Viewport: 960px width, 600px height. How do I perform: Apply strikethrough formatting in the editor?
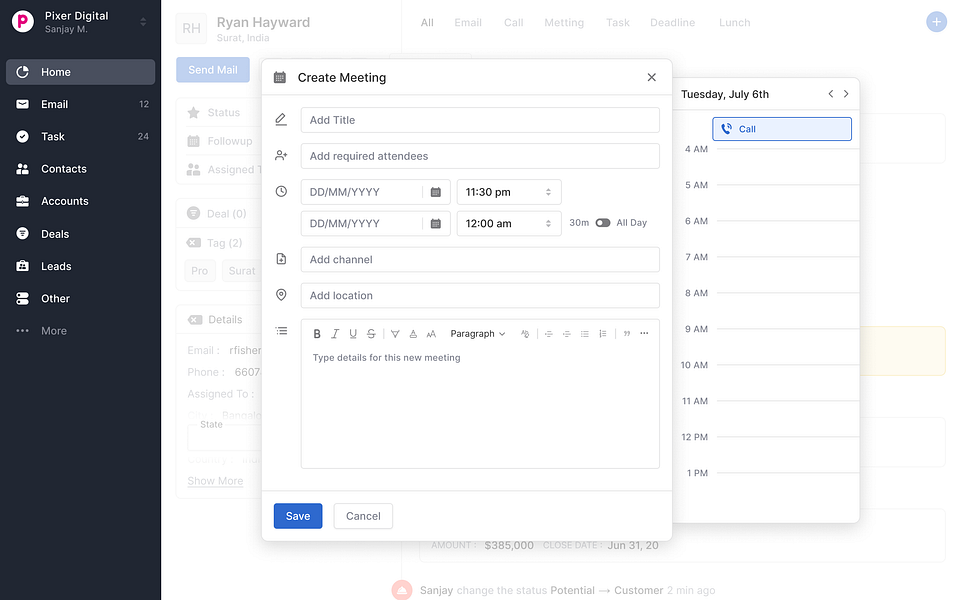point(370,333)
